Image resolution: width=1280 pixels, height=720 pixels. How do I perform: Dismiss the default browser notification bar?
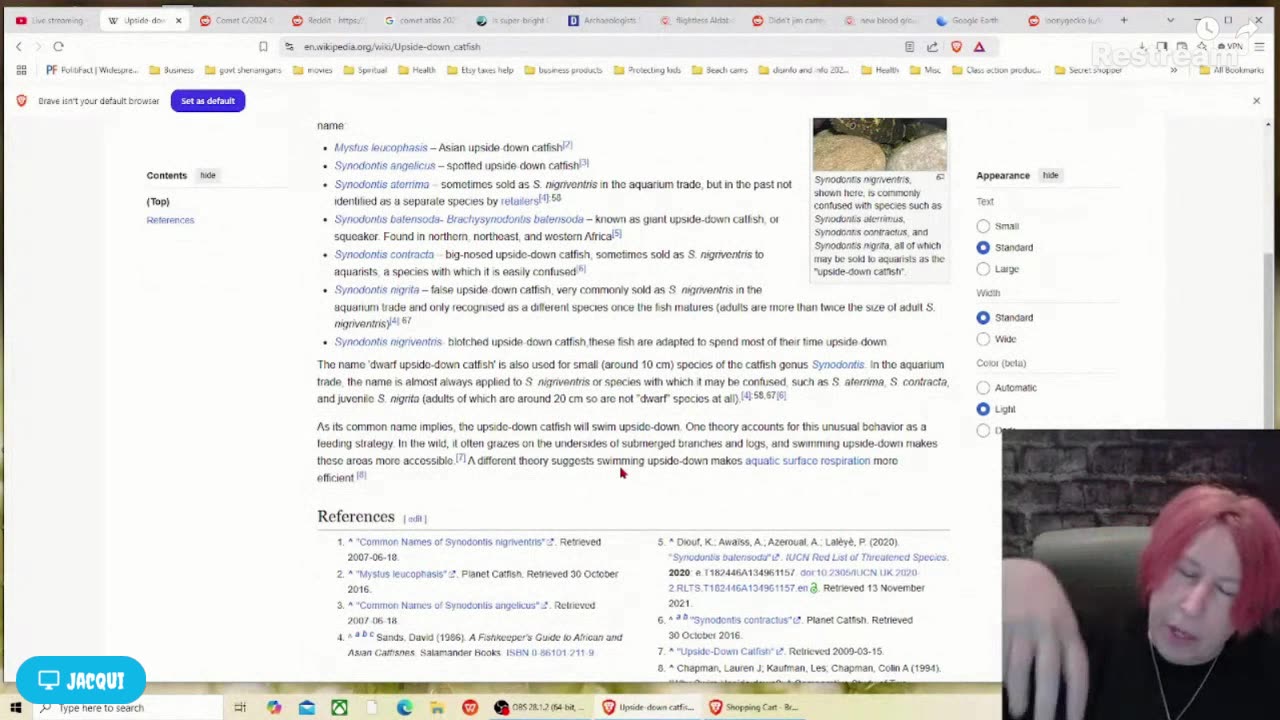tap(1257, 100)
